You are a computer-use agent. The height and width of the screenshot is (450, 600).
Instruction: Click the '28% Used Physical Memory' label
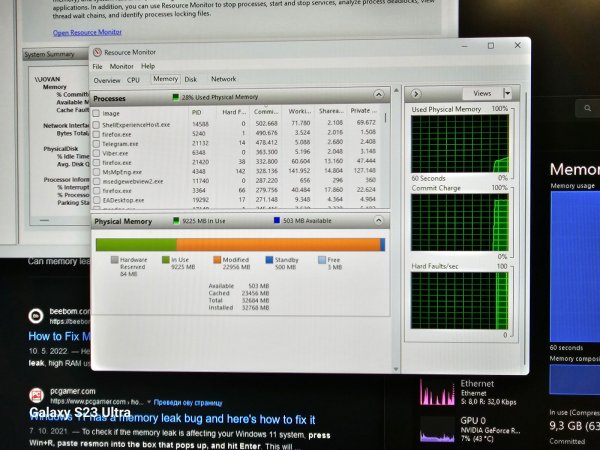pos(220,97)
